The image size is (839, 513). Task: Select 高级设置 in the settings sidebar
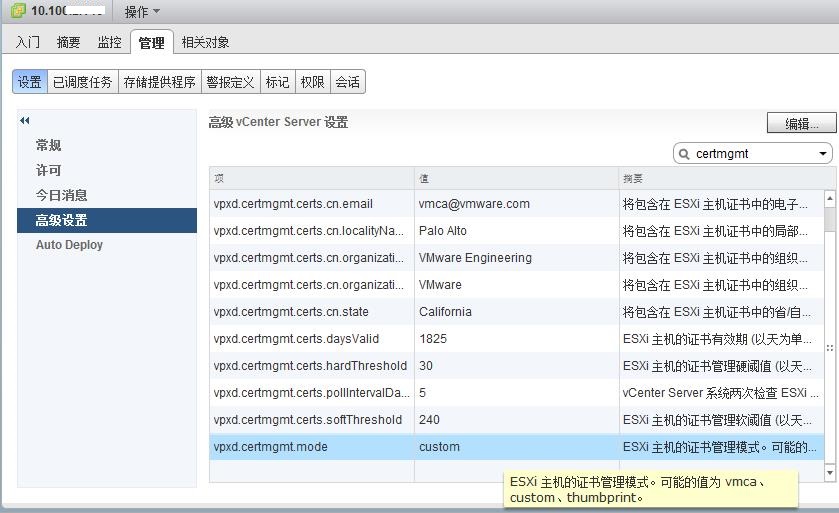coord(107,220)
